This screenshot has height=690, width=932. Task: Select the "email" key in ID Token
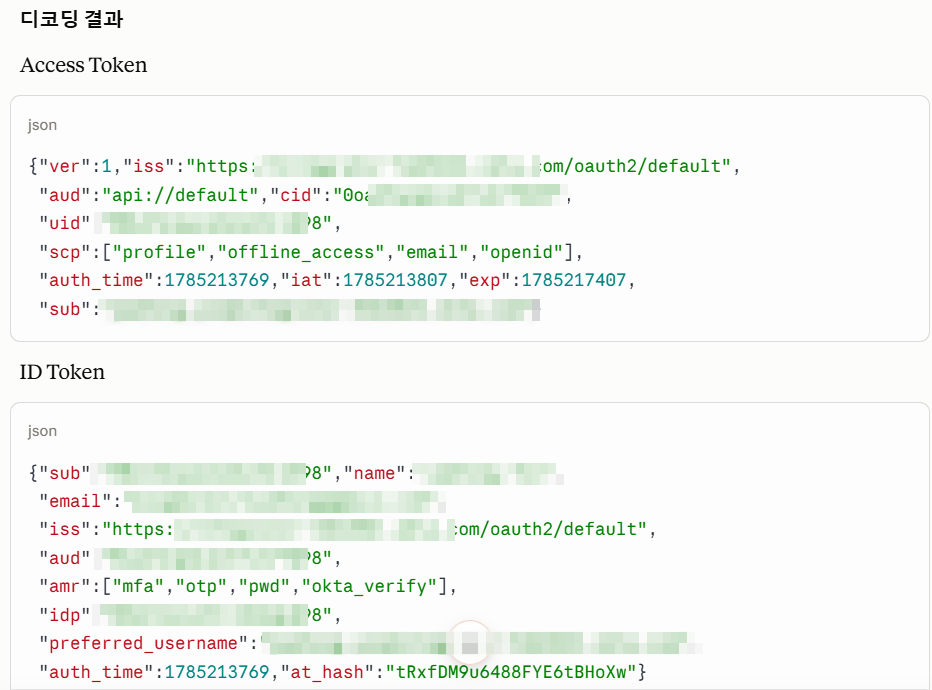[75, 501]
